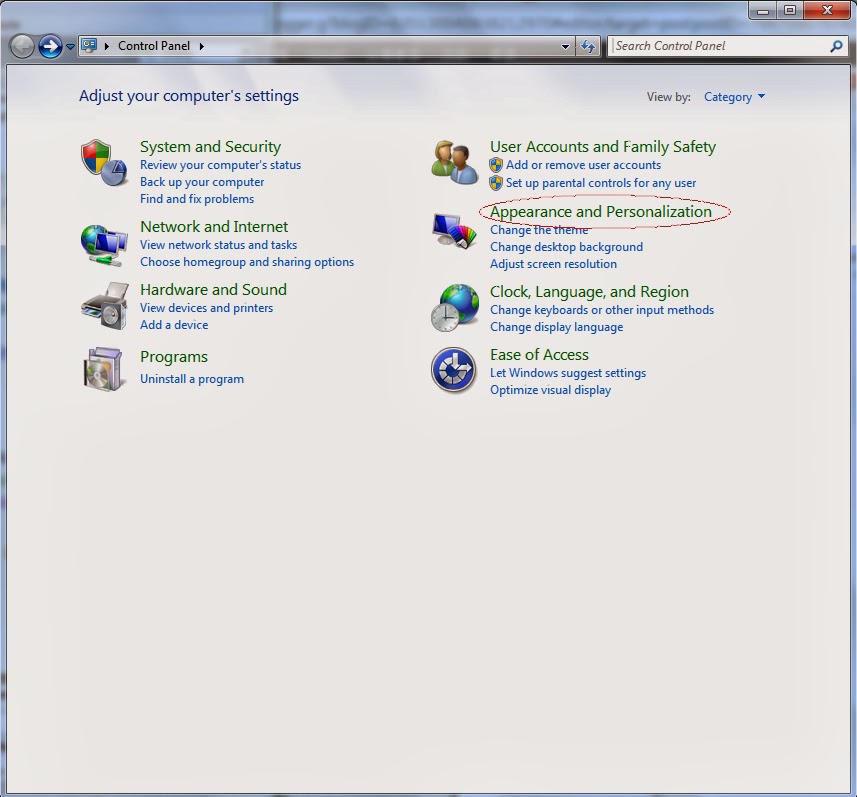Open Ease of Access heading
This screenshot has height=797, width=857.
click(x=539, y=355)
